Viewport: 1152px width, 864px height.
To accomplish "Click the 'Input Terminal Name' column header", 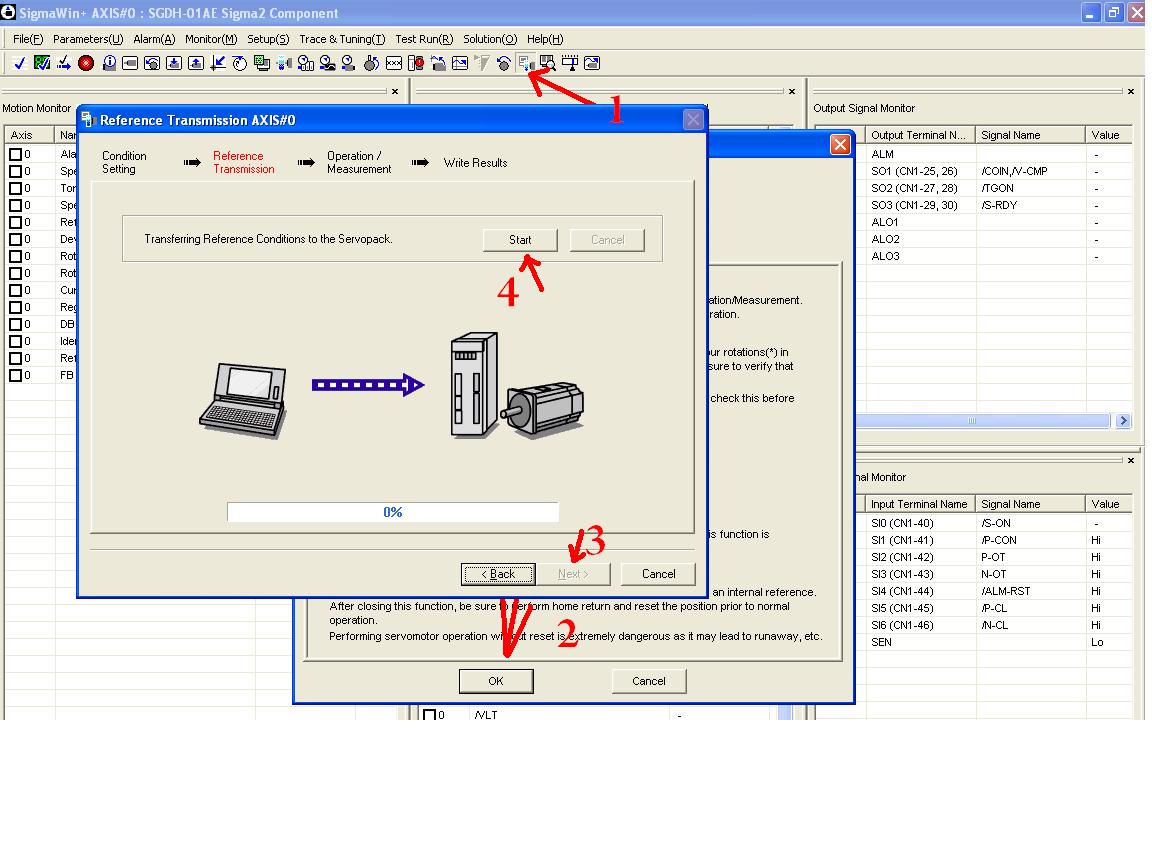I will click(x=920, y=504).
